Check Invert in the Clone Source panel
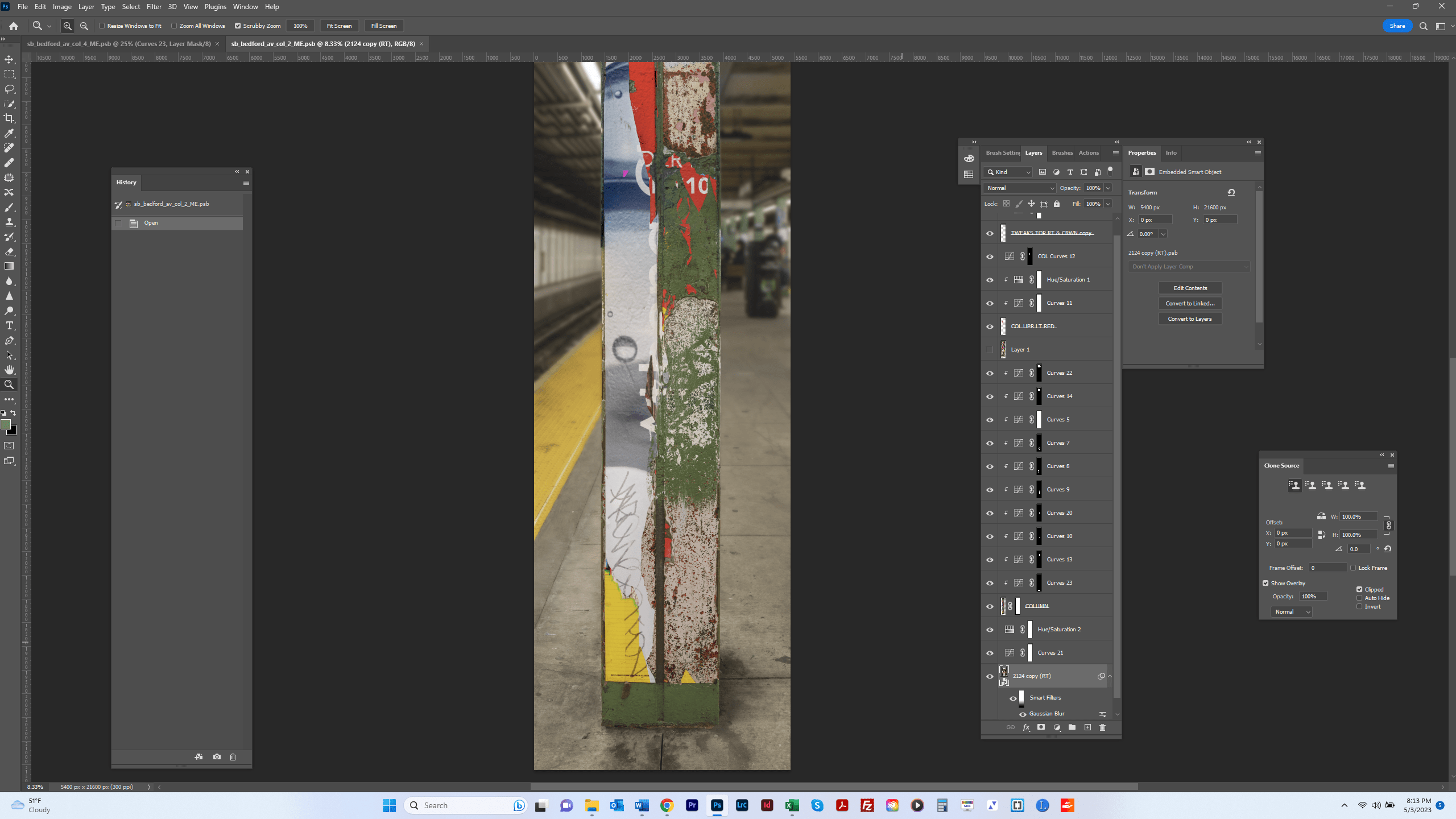Viewport: 1456px width, 819px height. (x=1359, y=606)
